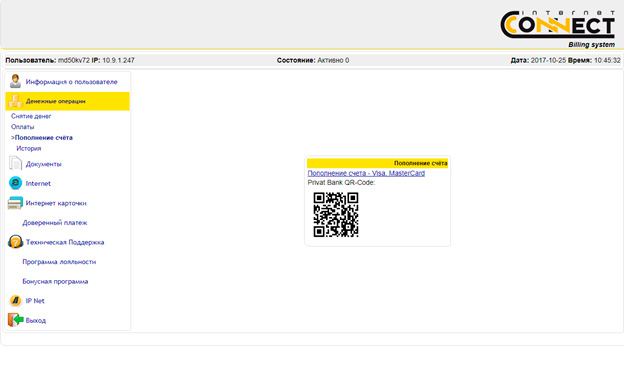
Task: Click the Internet globe icon
Action: pyautogui.click(x=16, y=183)
